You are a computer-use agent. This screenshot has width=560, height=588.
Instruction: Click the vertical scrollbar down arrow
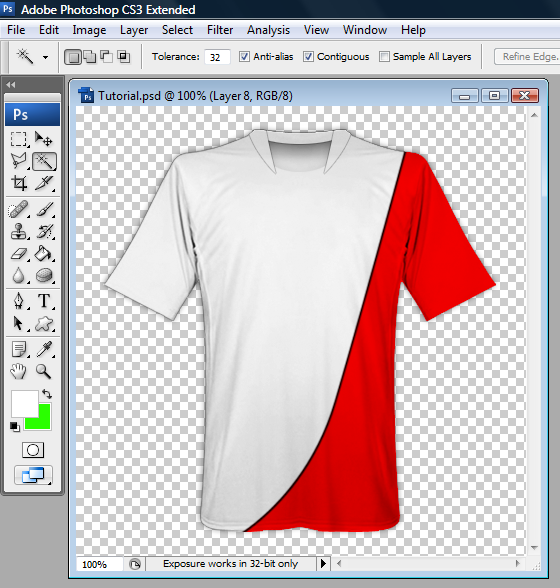[534, 548]
